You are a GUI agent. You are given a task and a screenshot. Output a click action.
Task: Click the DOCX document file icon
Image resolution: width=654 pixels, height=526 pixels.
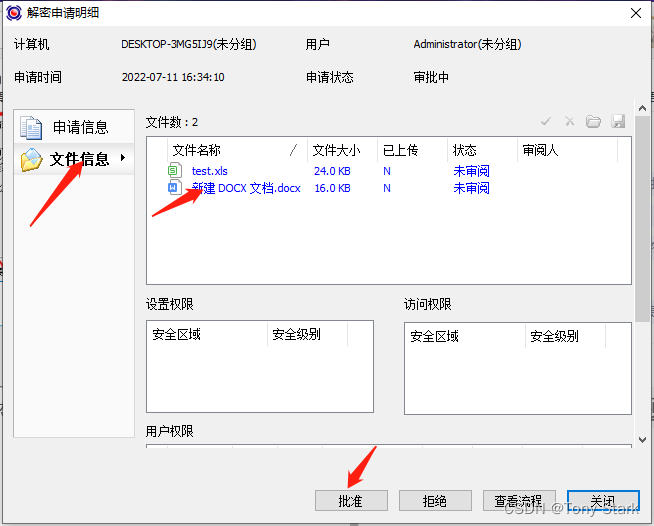(x=175, y=188)
